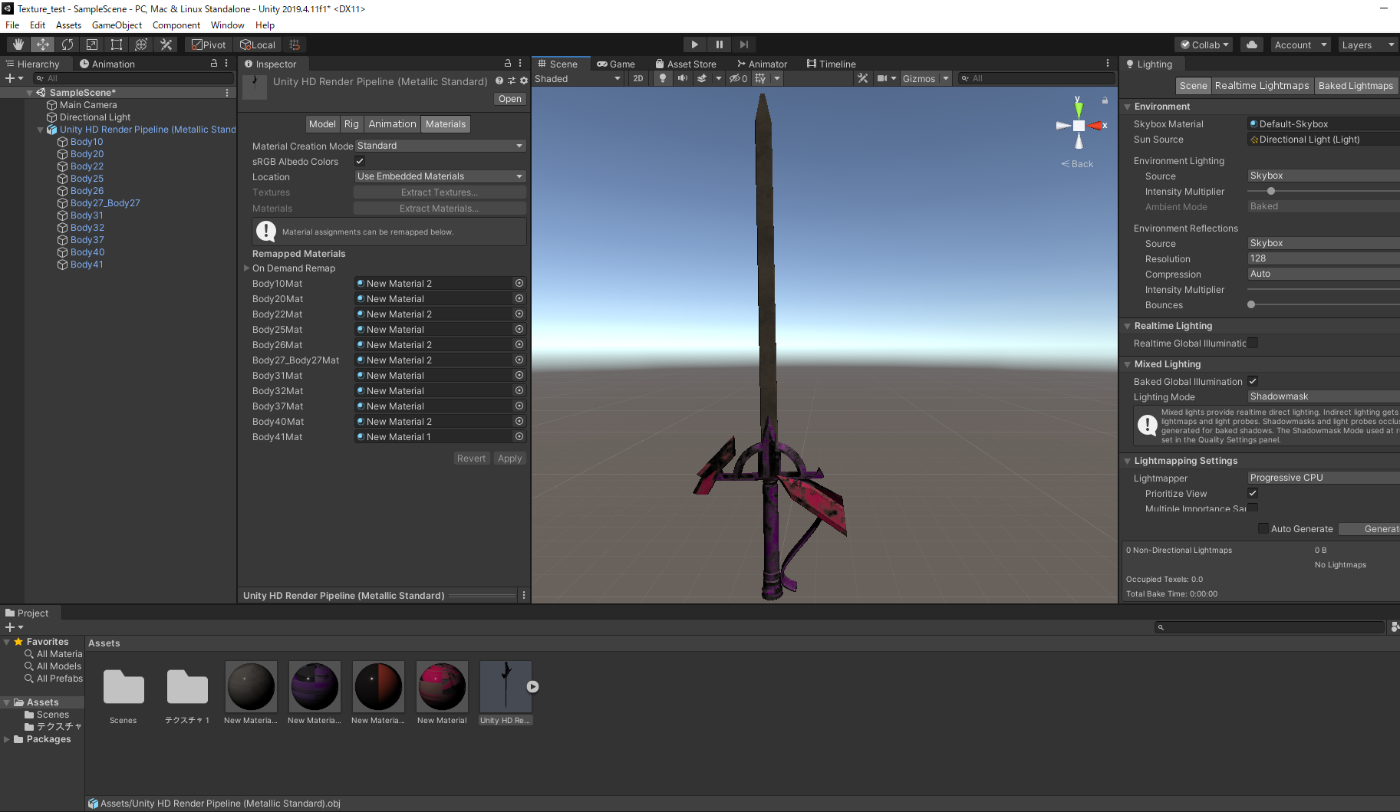Image resolution: width=1400 pixels, height=812 pixels.
Task: Click the Step frame button
Action: coord(744,45)
